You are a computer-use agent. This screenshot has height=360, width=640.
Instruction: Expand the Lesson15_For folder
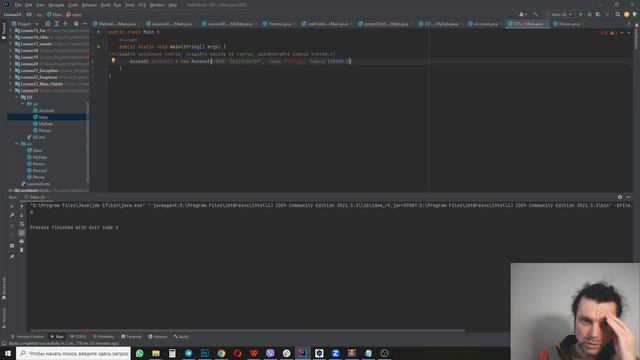pos(10,31)
